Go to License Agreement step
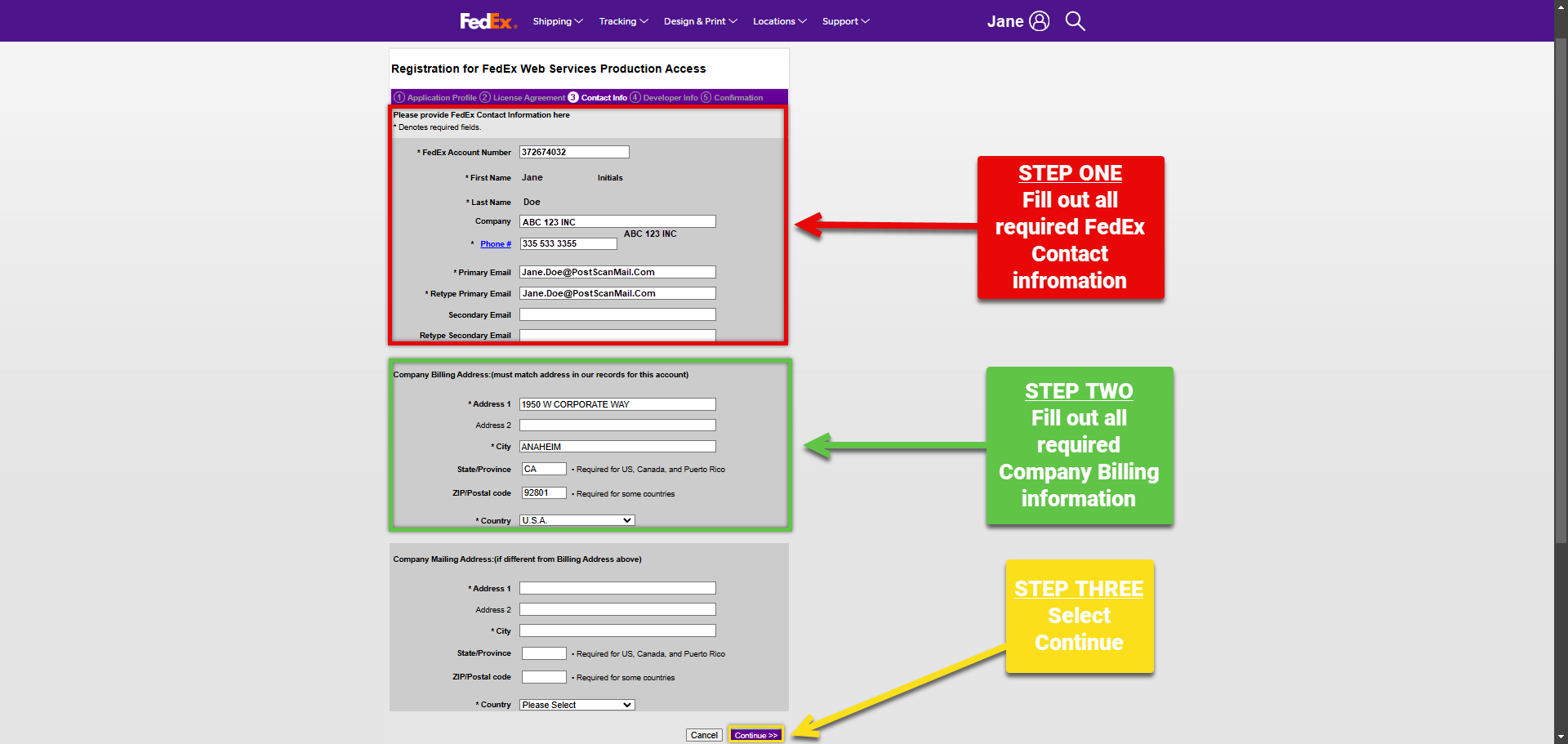 [523, 97]
